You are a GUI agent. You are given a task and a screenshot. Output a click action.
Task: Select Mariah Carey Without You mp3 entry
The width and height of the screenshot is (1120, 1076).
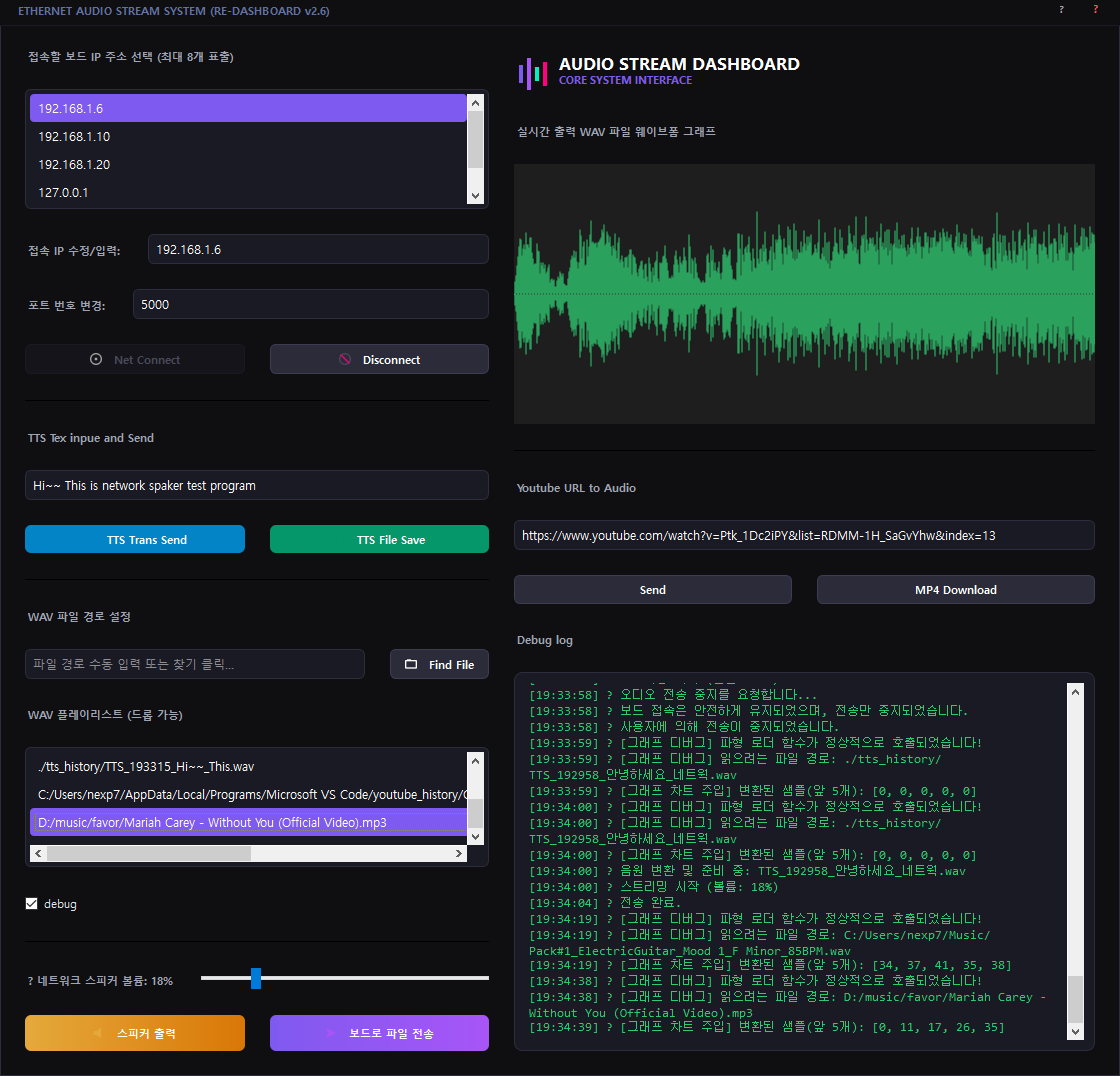pos(248,822)
